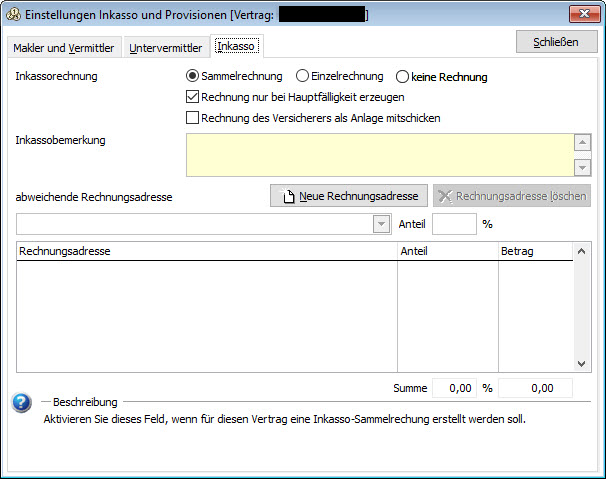Viewport: 606px width, 479px height.
Task: Click the Rechnungsadresse column header
Action: tap(207, 252)
